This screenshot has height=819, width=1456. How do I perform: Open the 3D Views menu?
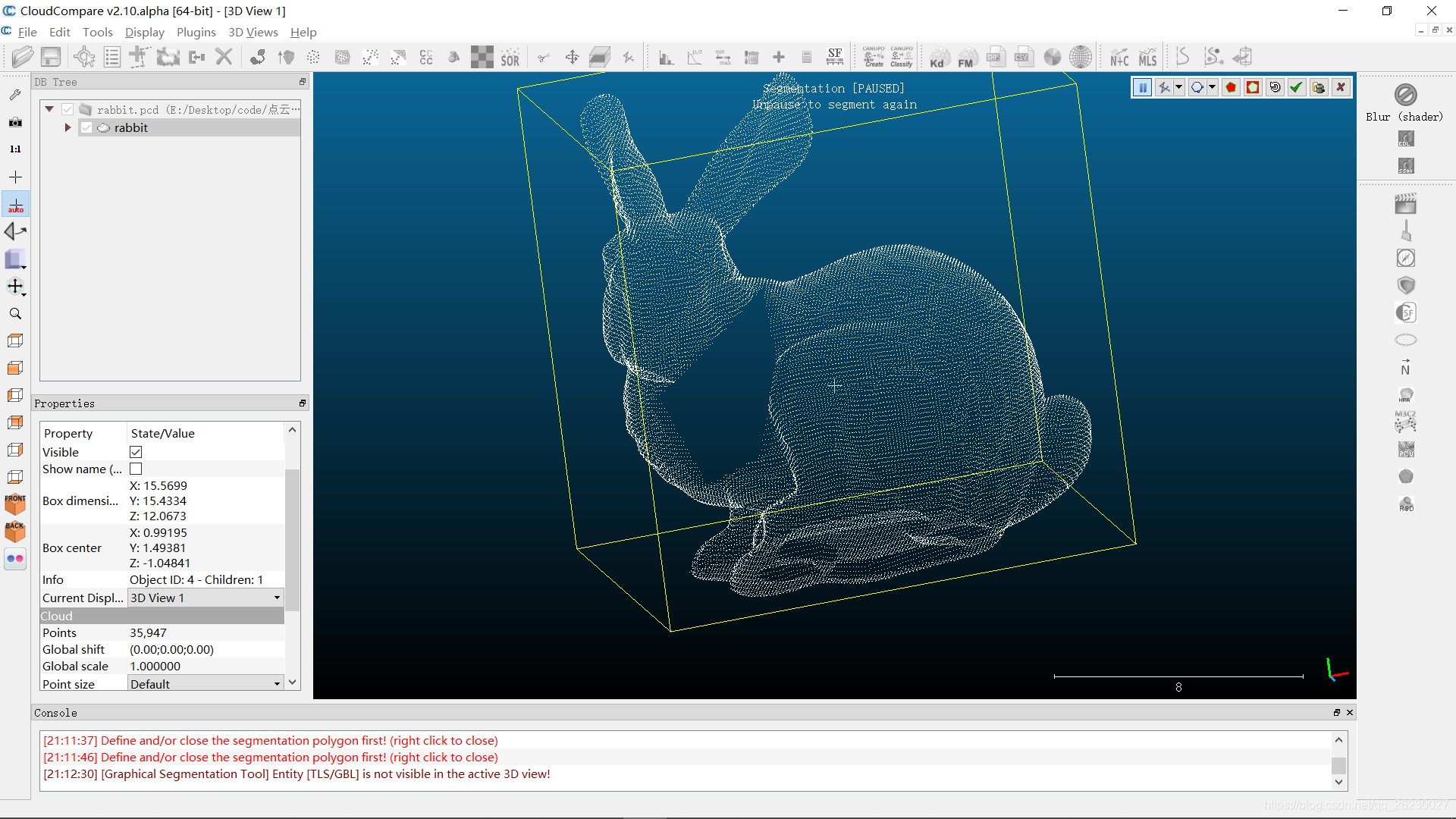pyautogui.click(x=253, y=32)
